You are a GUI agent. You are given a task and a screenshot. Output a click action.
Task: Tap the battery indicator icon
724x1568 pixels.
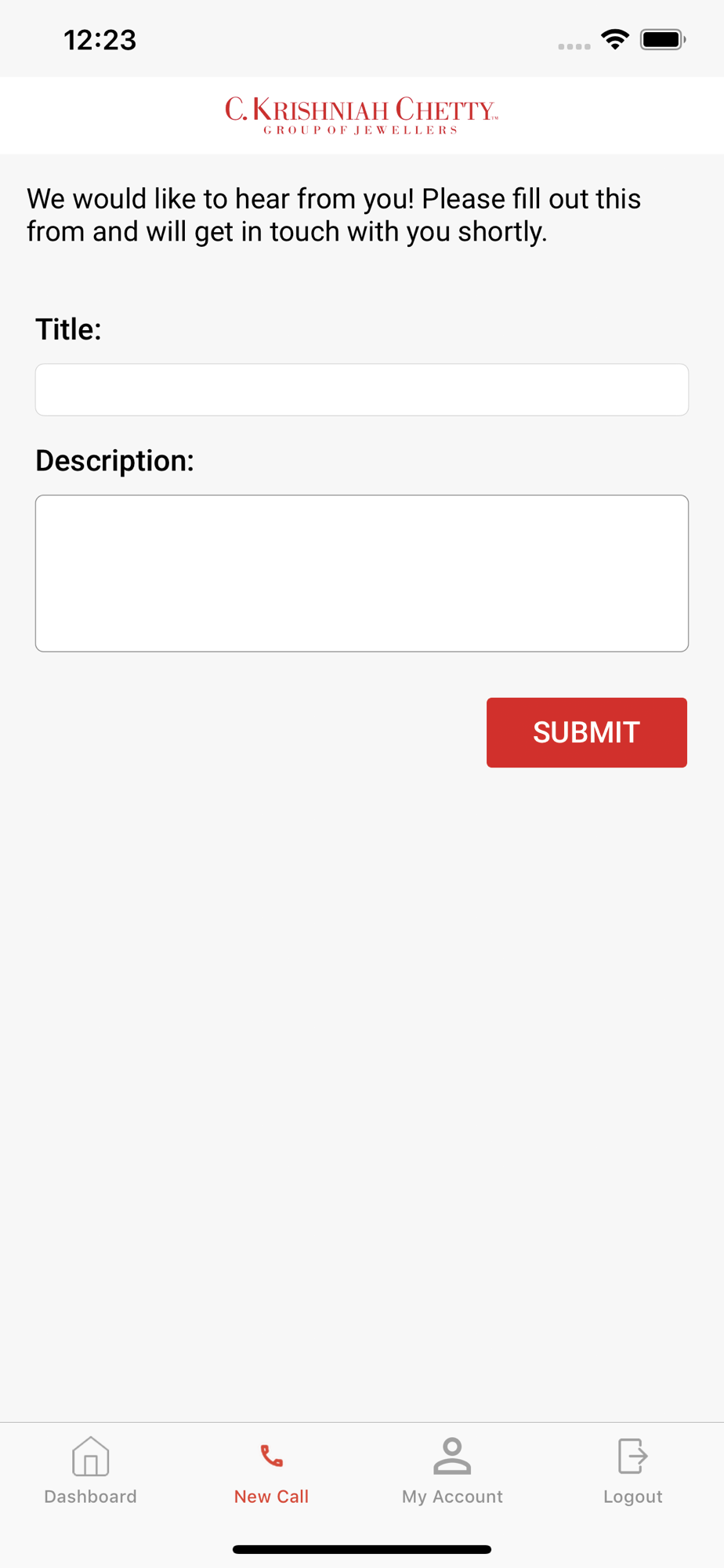pos(663,39)
